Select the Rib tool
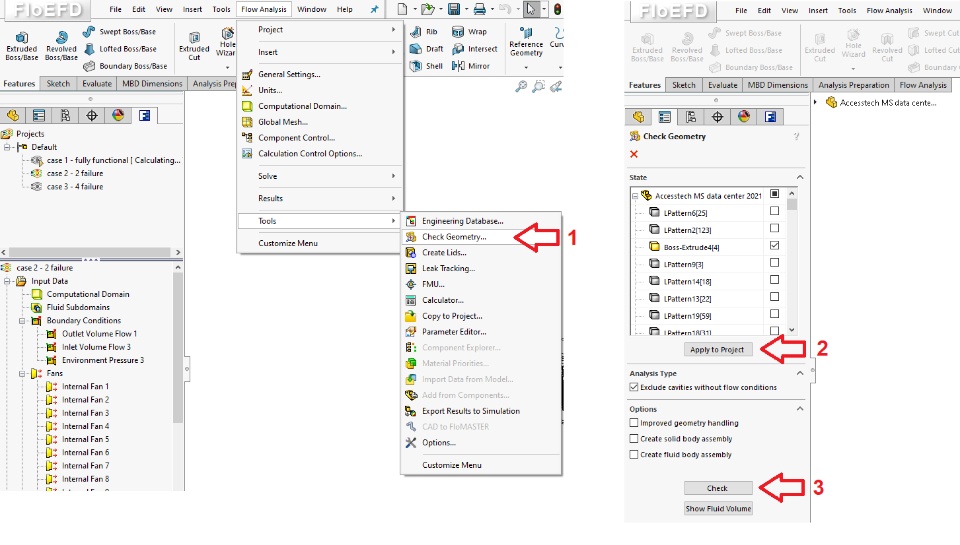Image resolution: width=960 pixels, height=545 pixels. click(424, 31)
